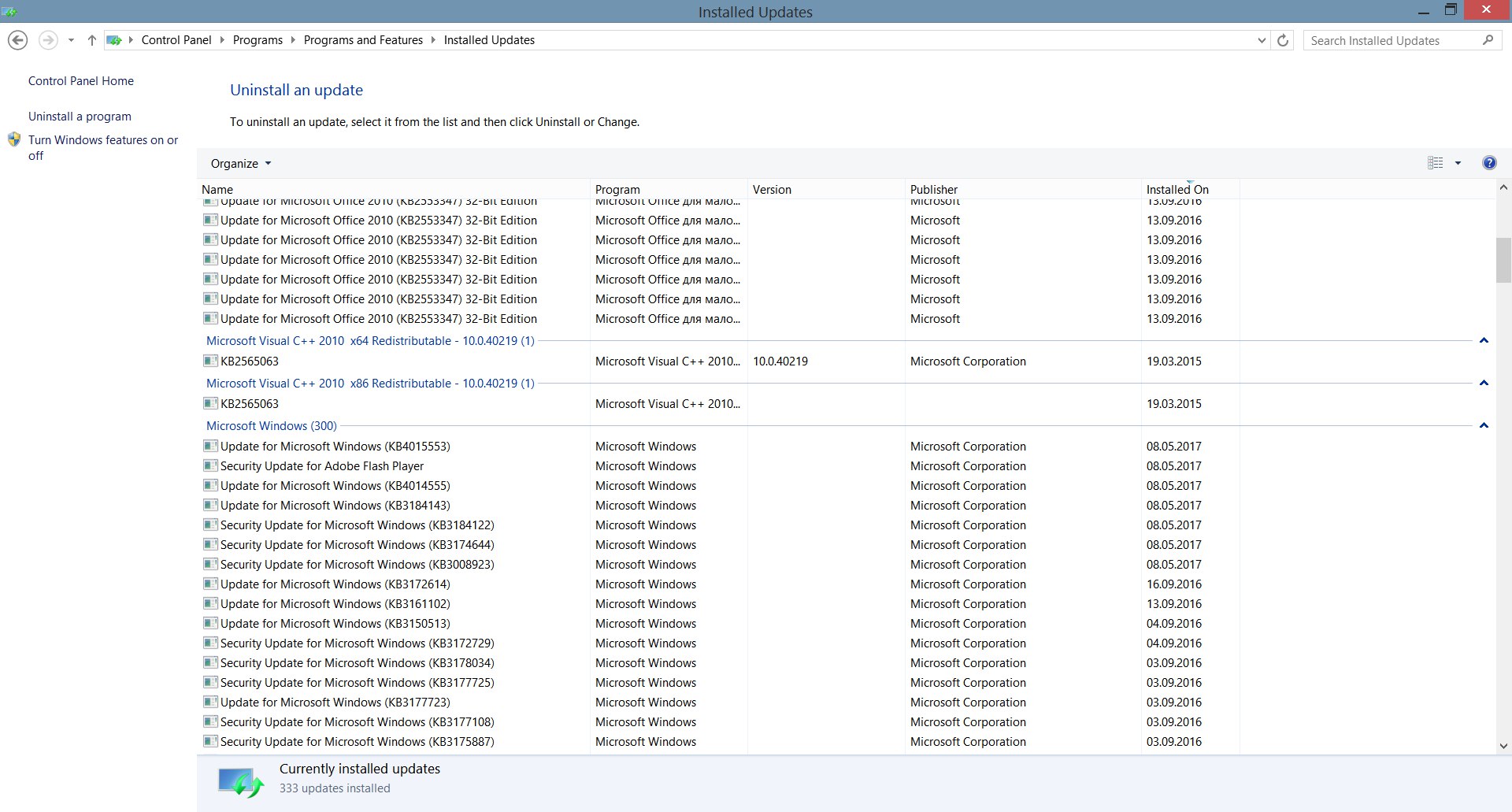Click Publisher cell of KB3150513 row
This screenshot has width=1512, height=812.
[x=968, y=624]
